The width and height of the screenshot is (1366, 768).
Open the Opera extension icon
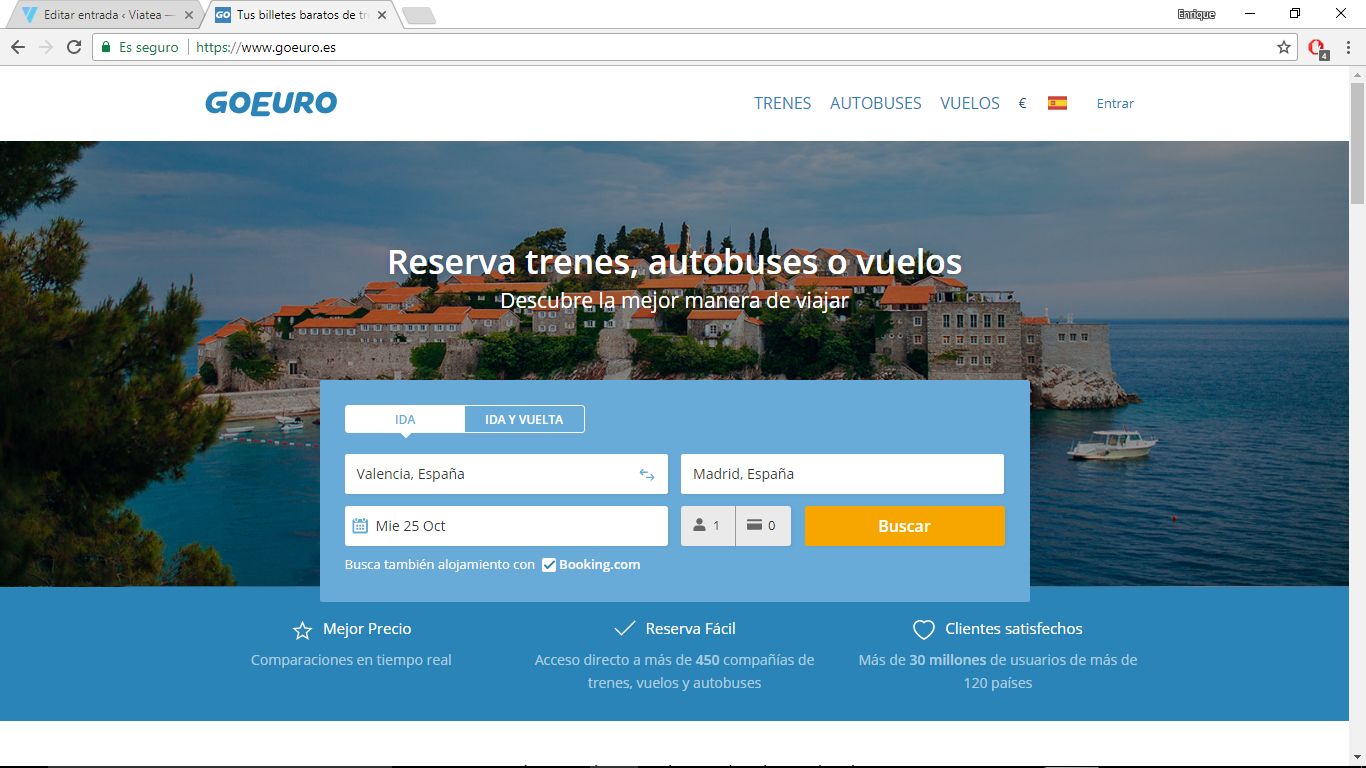[x=1317, y=47]
